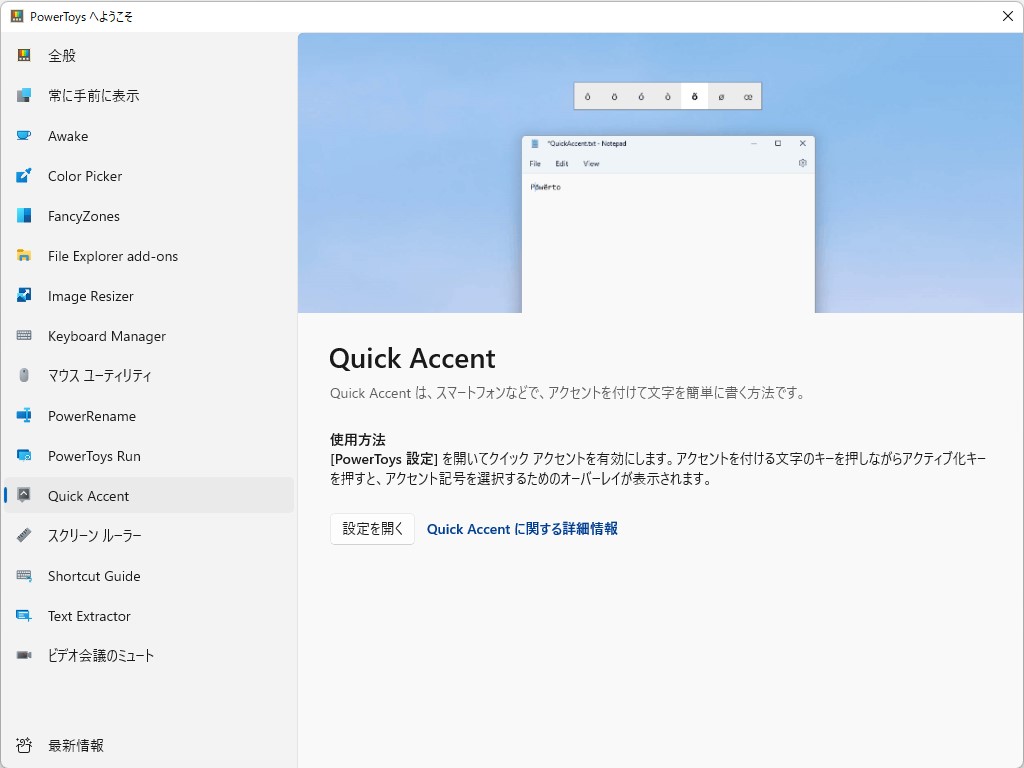This screenshot has width=1024, height=768.
Task: Select the File Explorer add-ons folder icon
Action: 26,256
